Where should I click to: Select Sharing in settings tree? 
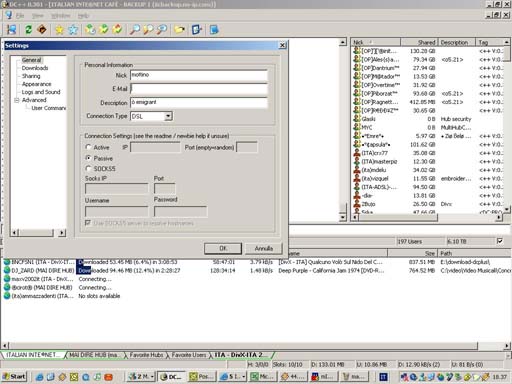31,76
